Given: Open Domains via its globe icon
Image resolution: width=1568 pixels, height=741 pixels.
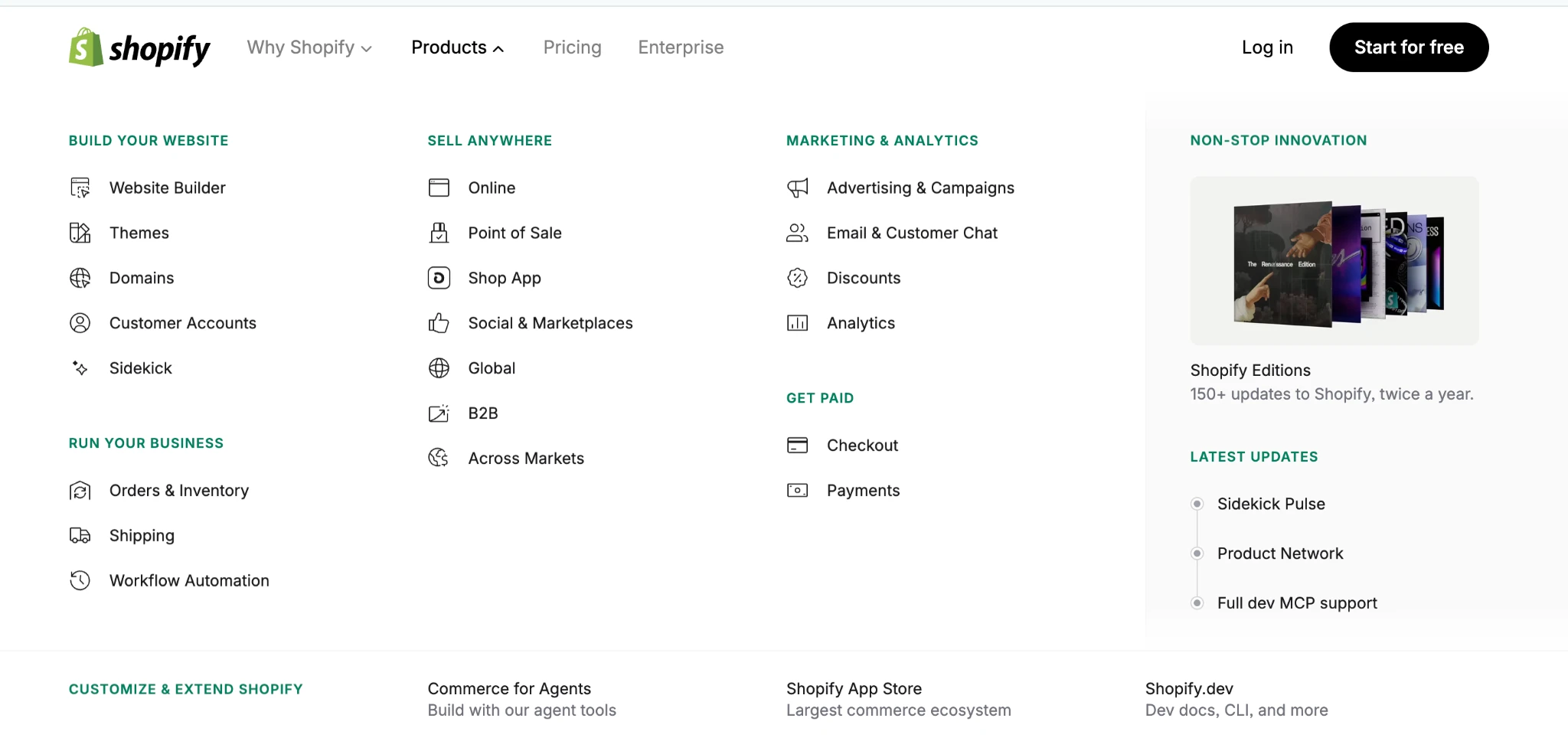Looking at the screenshot, I should pos(80,277).
